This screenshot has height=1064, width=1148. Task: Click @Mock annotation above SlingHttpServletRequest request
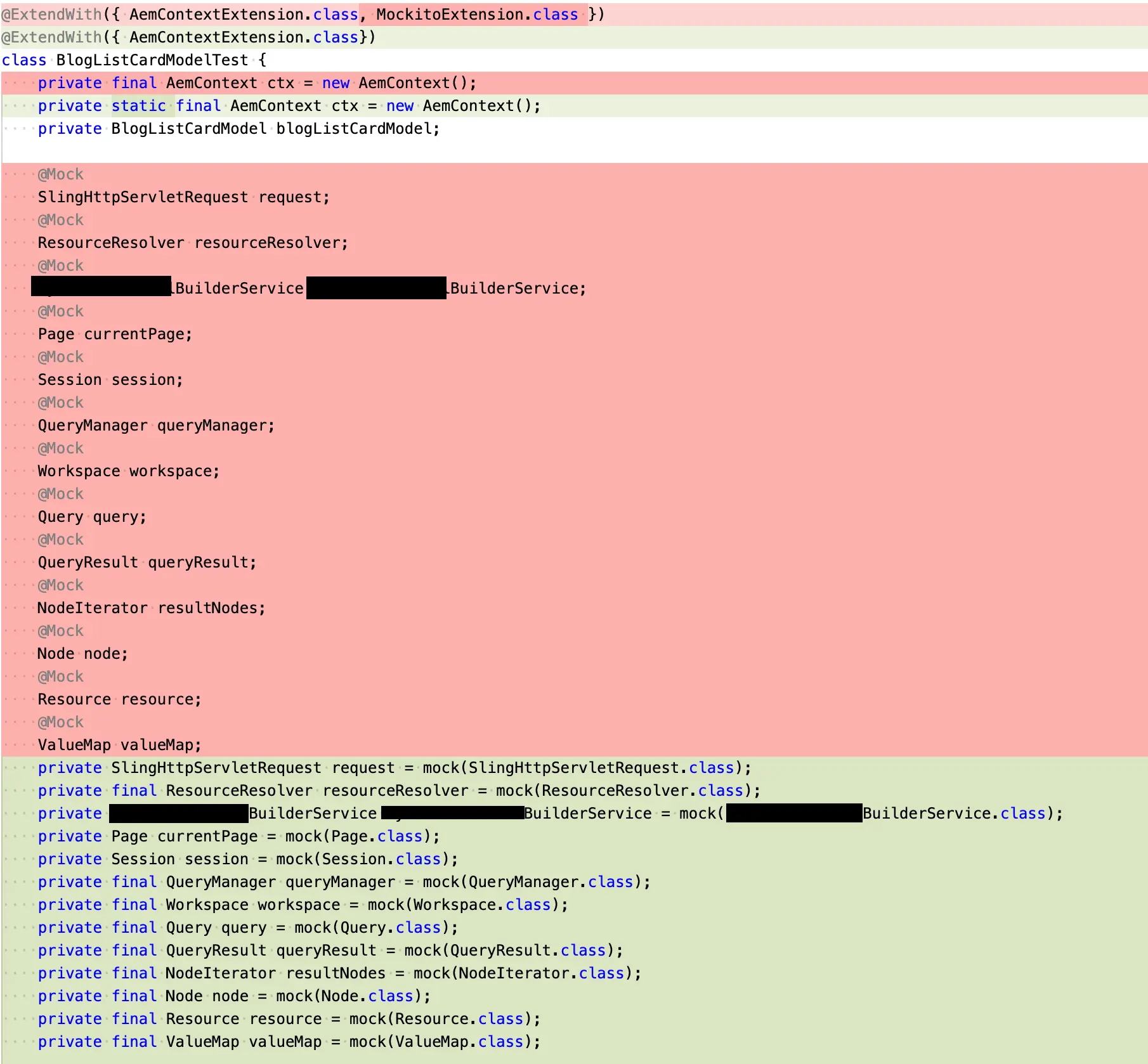click(60, 174)
